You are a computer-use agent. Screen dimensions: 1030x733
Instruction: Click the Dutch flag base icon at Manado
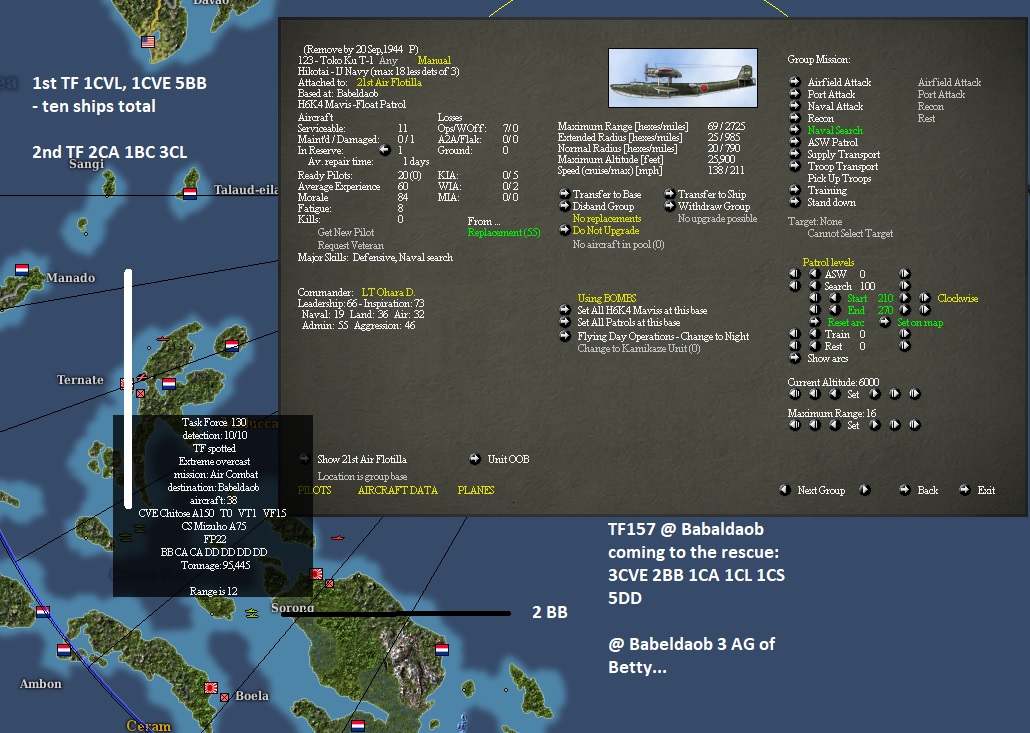[22, 270]
